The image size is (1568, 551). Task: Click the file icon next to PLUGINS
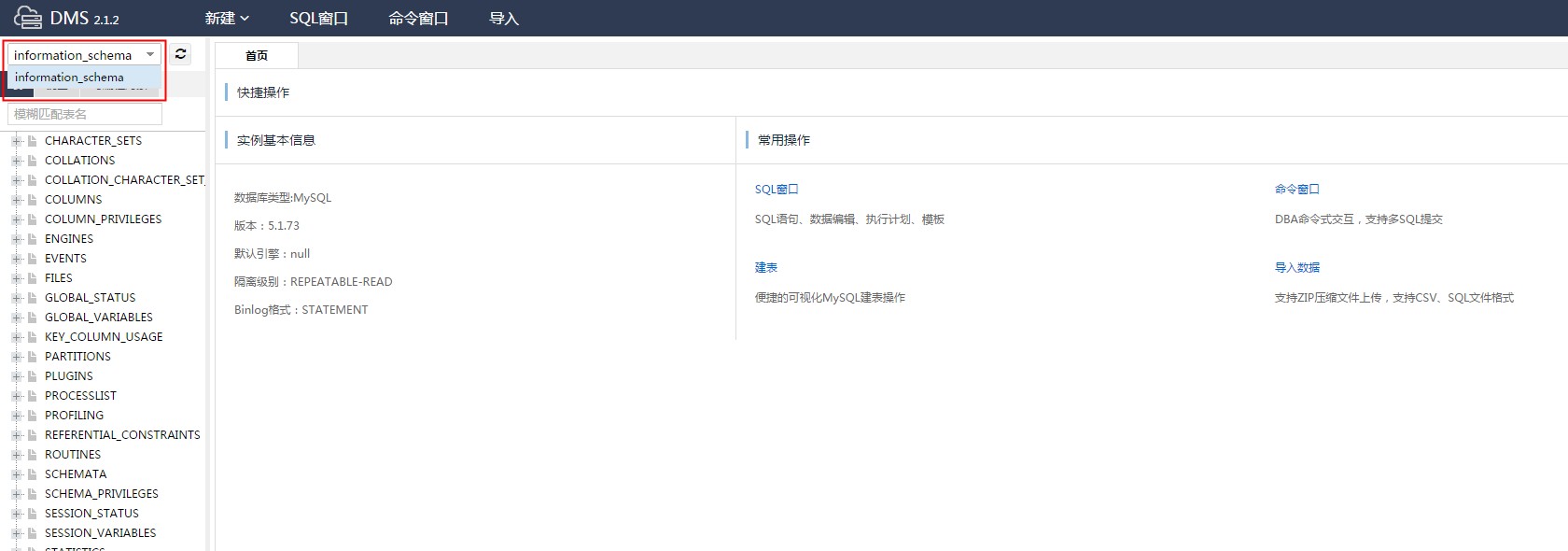tap(33, 376)
